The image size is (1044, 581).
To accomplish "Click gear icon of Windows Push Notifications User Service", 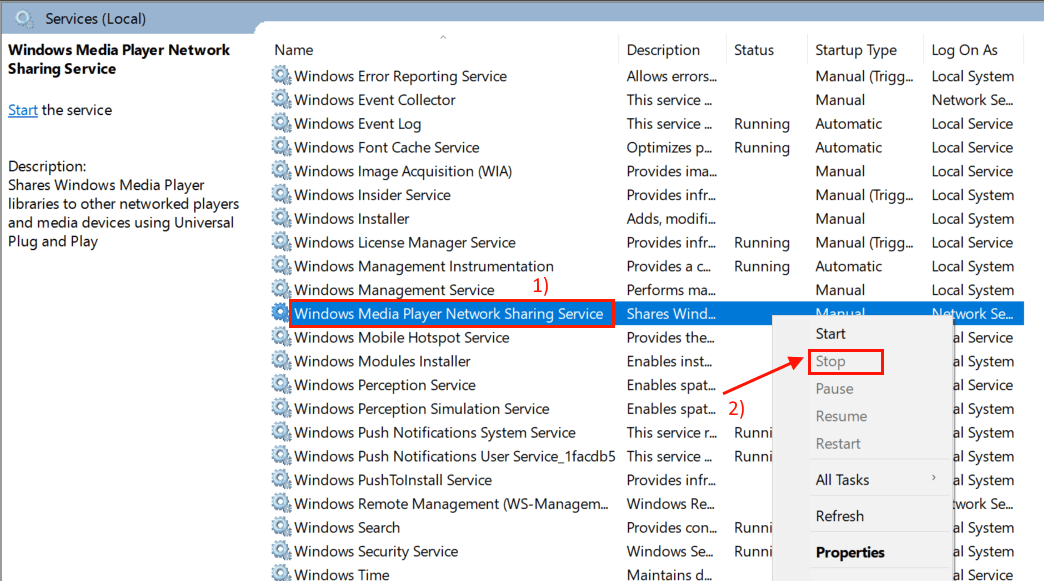I will click(282, 455).
